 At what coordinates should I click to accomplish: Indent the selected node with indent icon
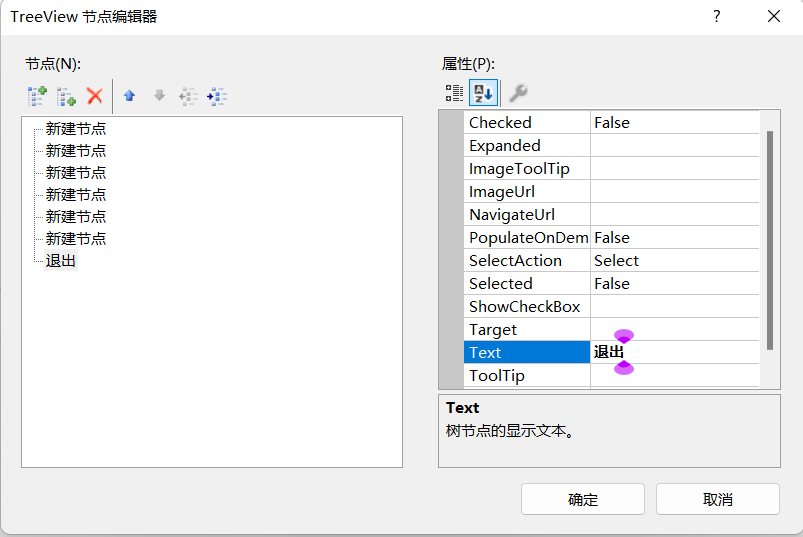[217, 96]
